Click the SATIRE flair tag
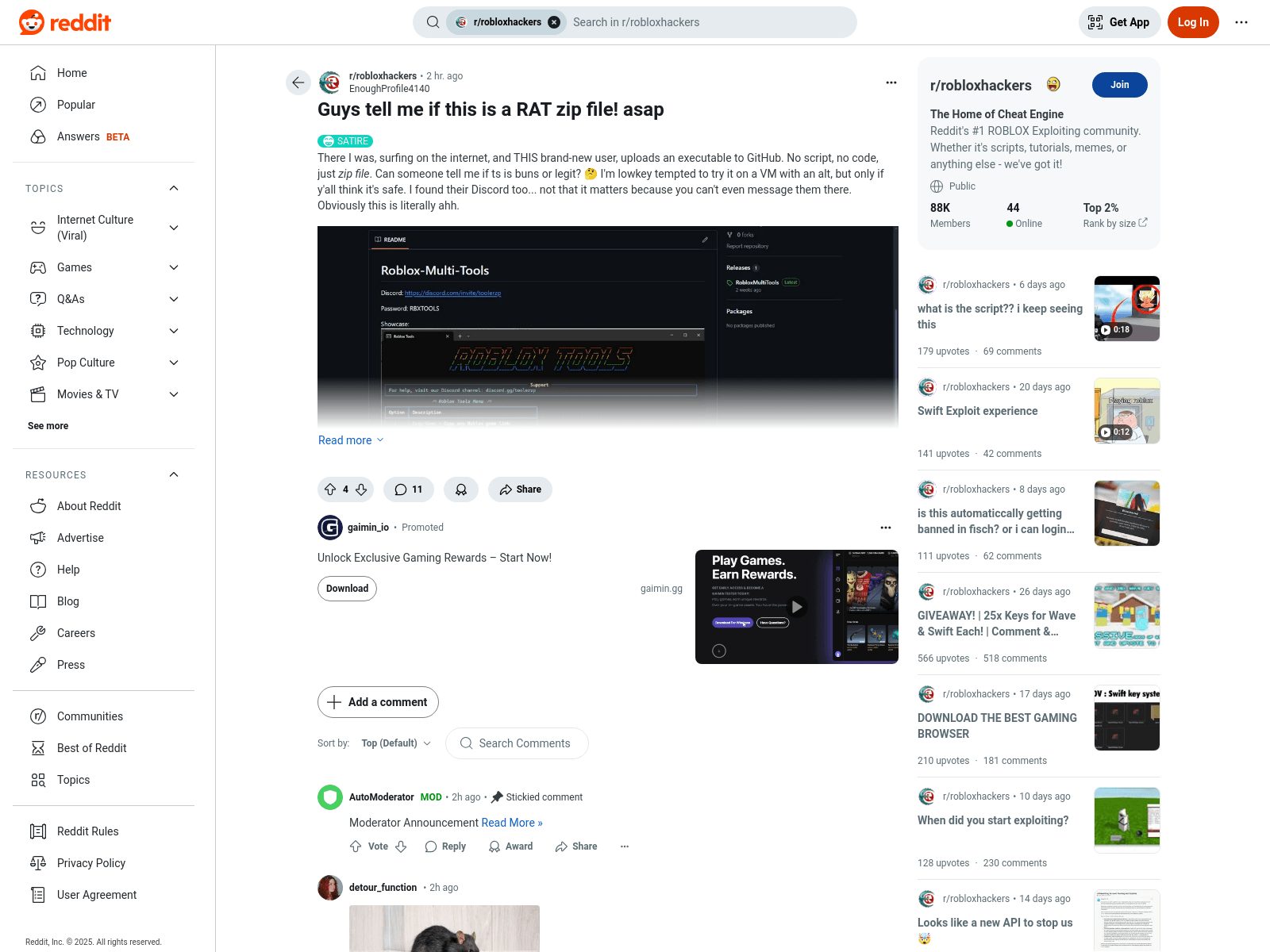The width and height of the screenshot is (1270, 952). click(x=345, y=141)
